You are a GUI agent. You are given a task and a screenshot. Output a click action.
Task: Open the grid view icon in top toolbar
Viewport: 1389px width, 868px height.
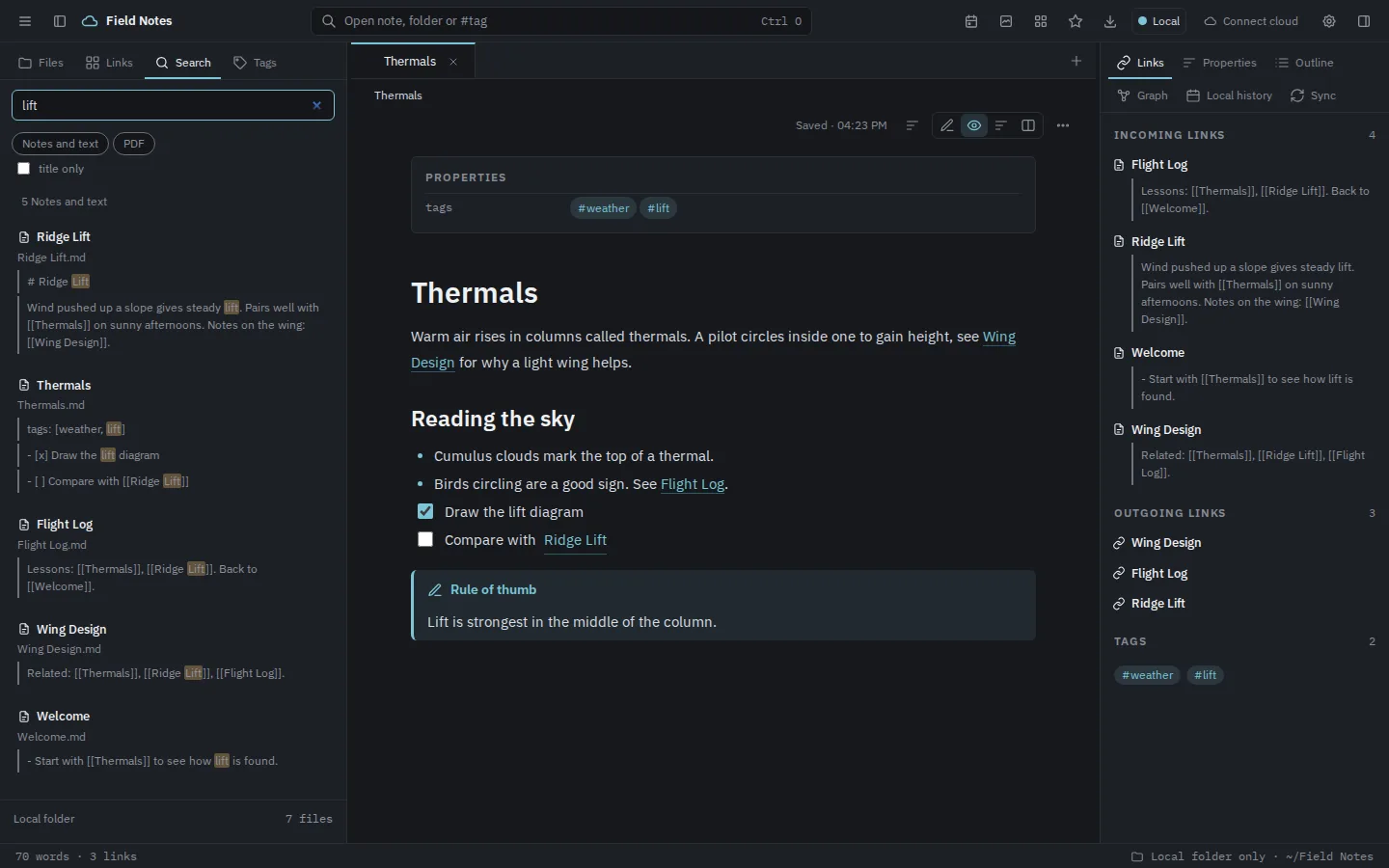[1041, 21]
